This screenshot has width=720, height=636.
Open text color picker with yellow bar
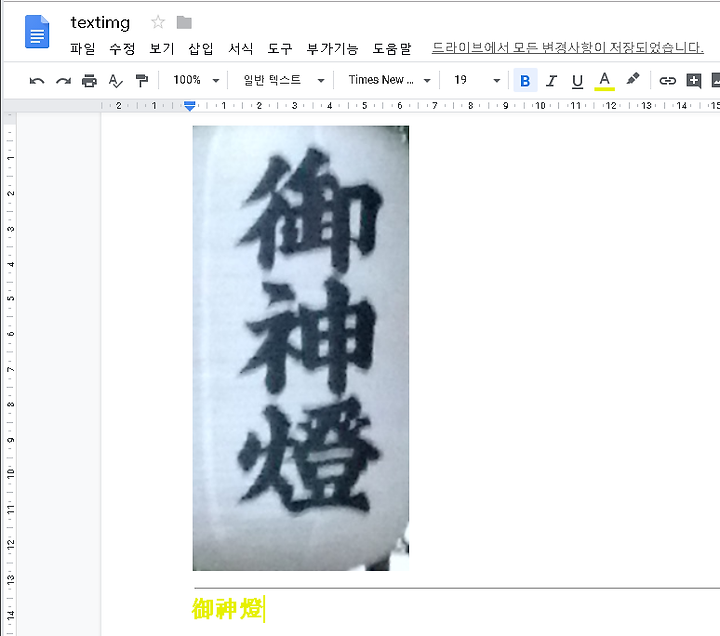pos(604,81)
